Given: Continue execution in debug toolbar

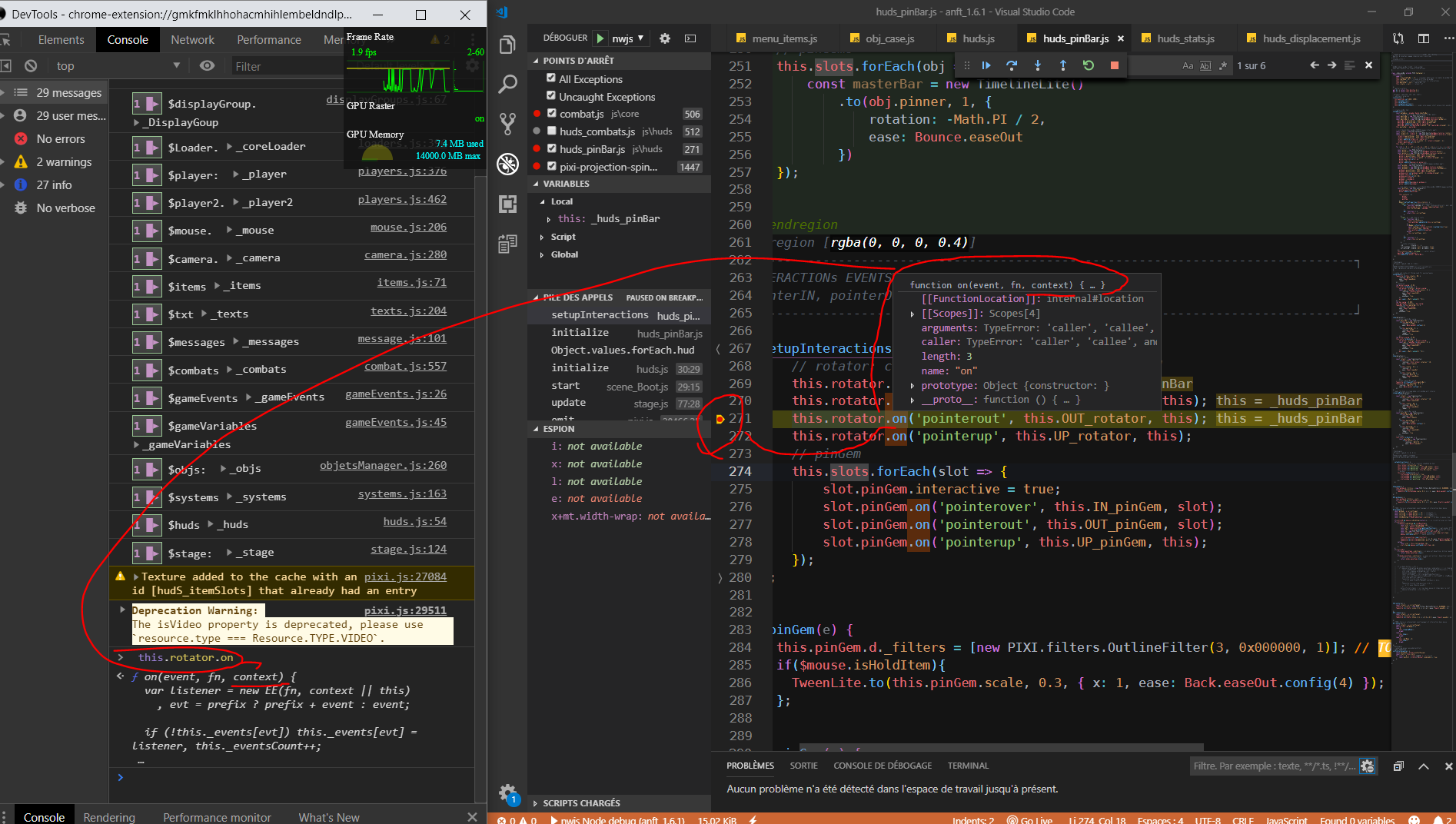Looking at the screenshot, I should coord(986,65).
